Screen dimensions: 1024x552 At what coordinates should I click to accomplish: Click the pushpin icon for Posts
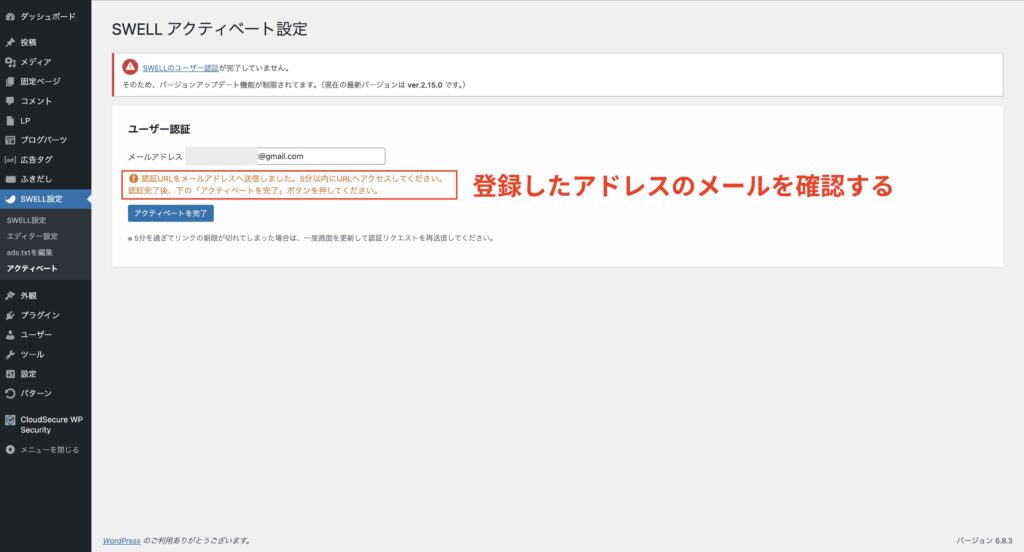(10, 43)
